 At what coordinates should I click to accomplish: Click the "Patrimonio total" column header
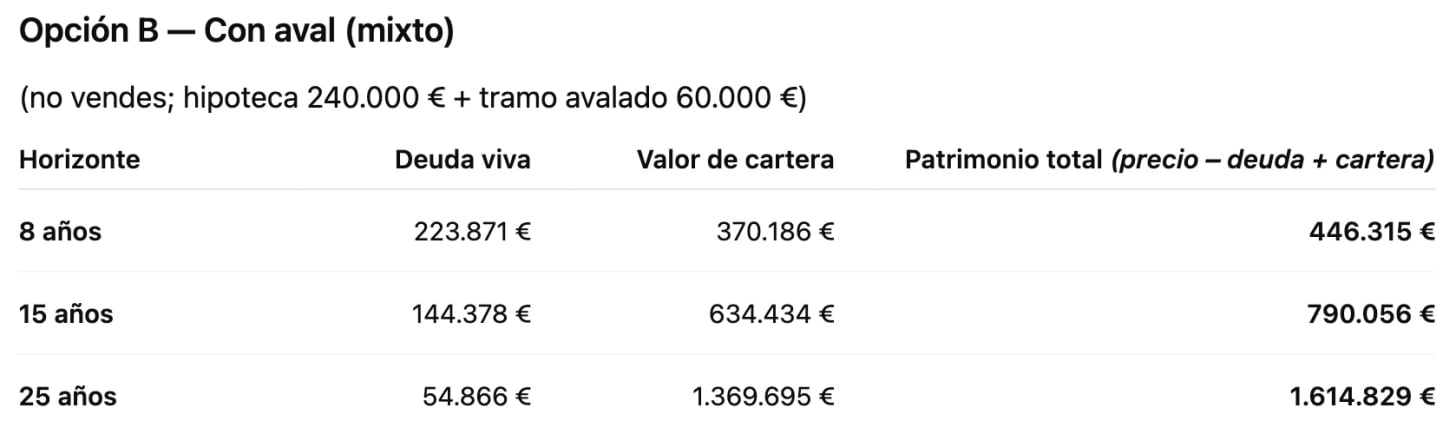click(x=1003, y=160)
